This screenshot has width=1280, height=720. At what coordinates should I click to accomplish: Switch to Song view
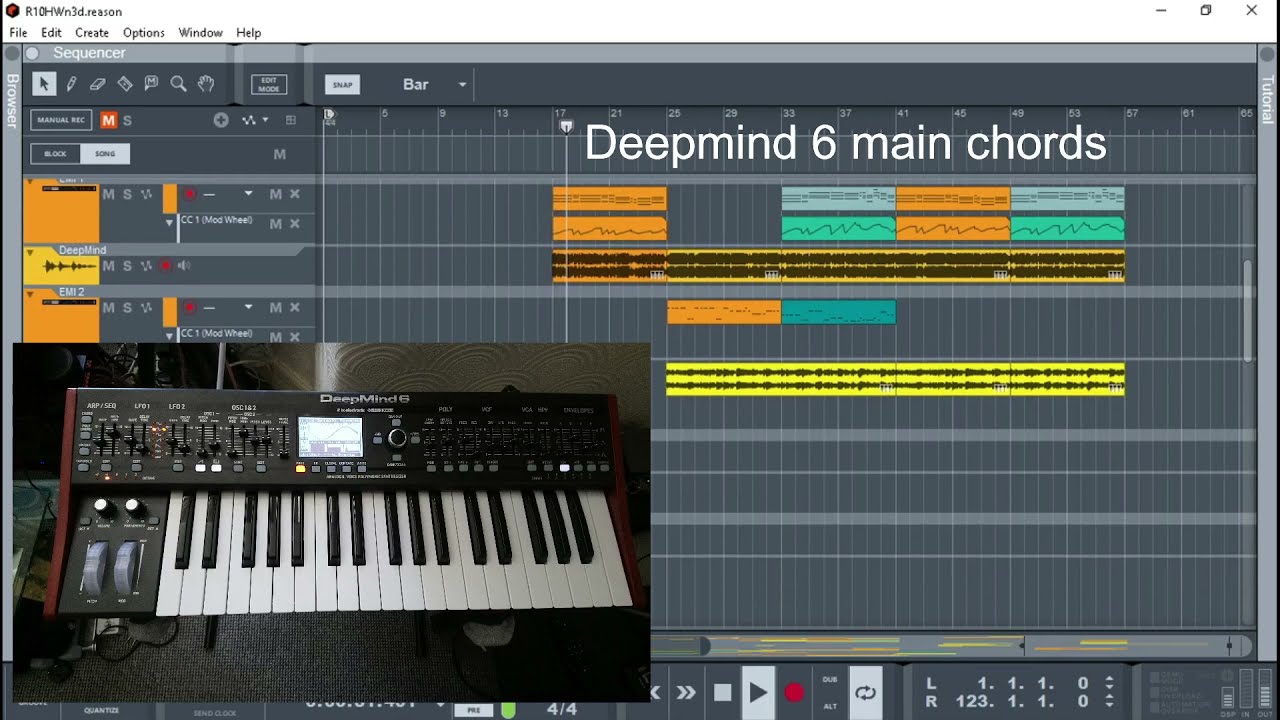(x=105, y=154)
